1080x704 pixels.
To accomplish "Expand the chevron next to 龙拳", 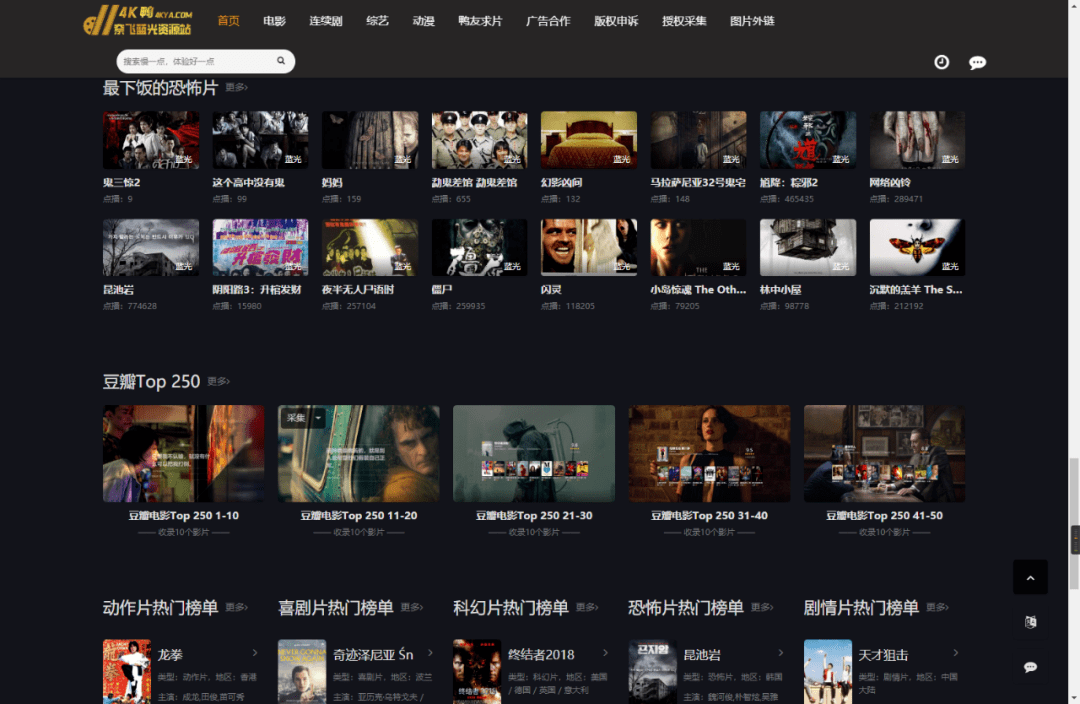I will click(x=255, y=652).
